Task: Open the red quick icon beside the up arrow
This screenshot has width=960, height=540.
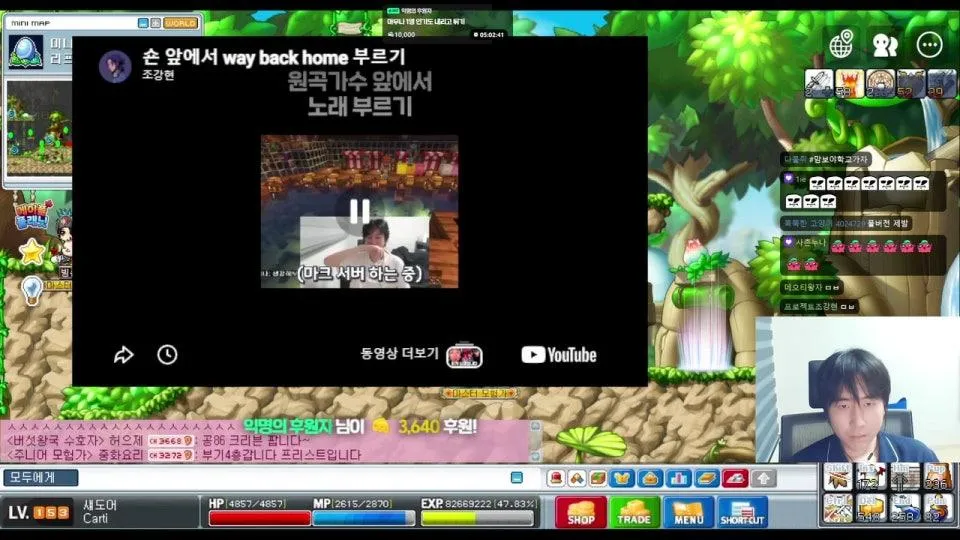Action: 735,478
